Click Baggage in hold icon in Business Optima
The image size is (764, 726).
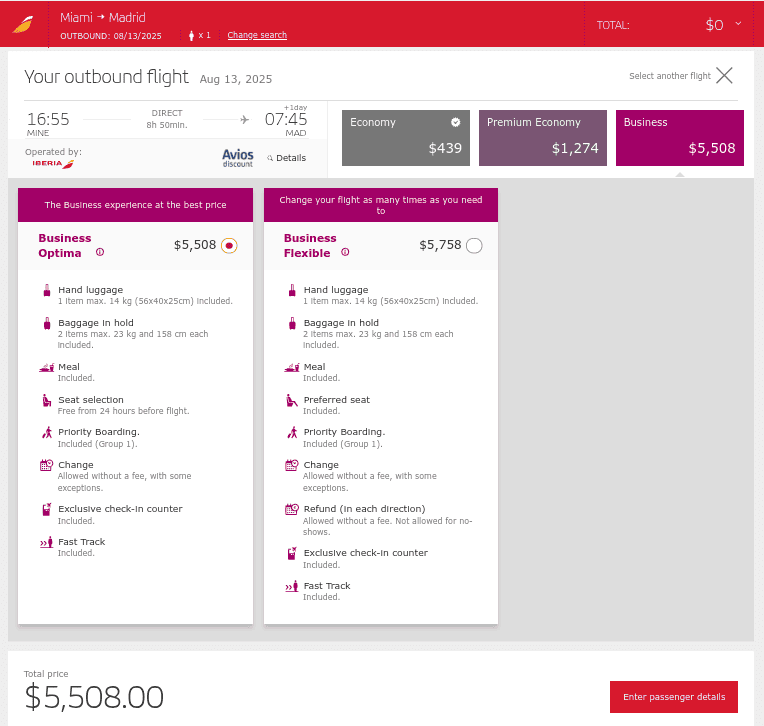(47, 324)
